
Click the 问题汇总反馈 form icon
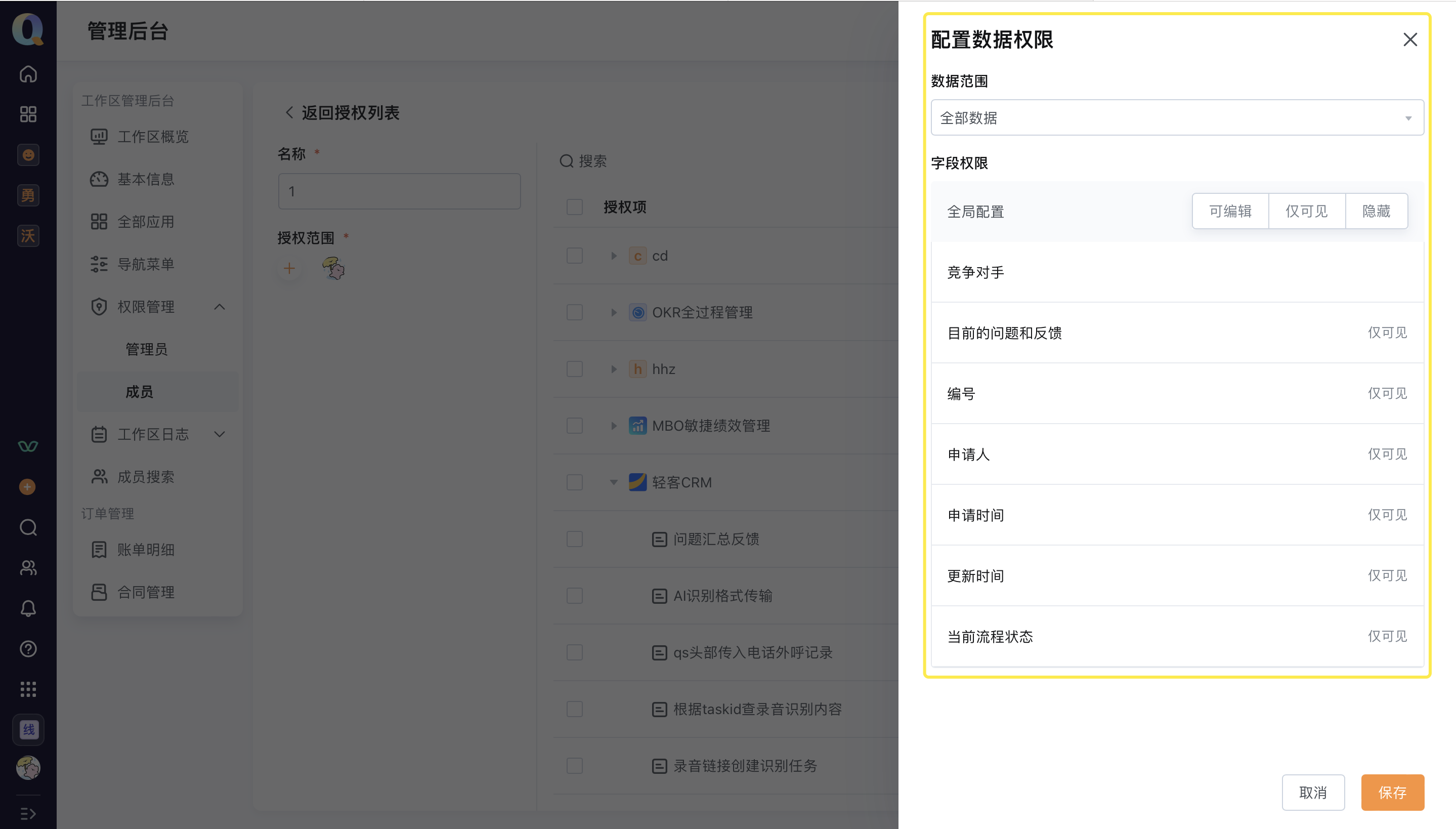point(659,539)
